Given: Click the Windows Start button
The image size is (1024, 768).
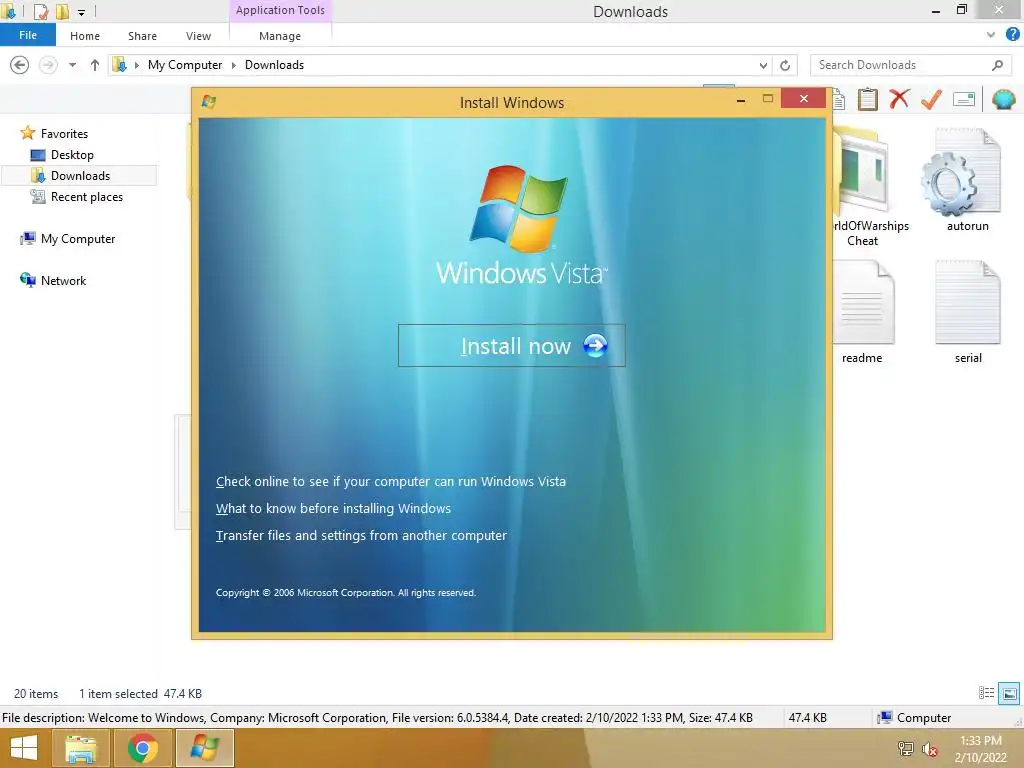Looking at the screenshot, I should pos(24,748).
